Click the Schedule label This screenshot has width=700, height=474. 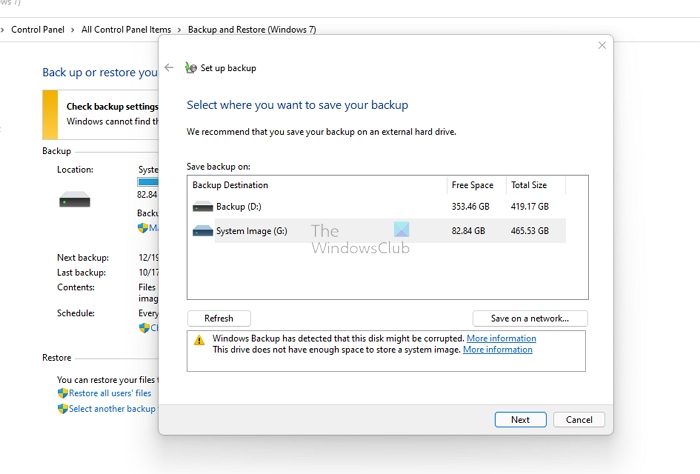[75, 313]
